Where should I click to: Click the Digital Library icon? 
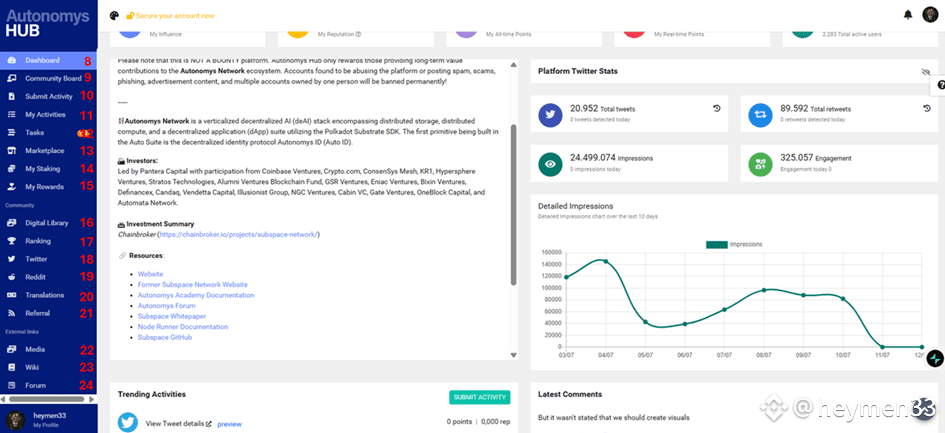[x=11, y=223]
